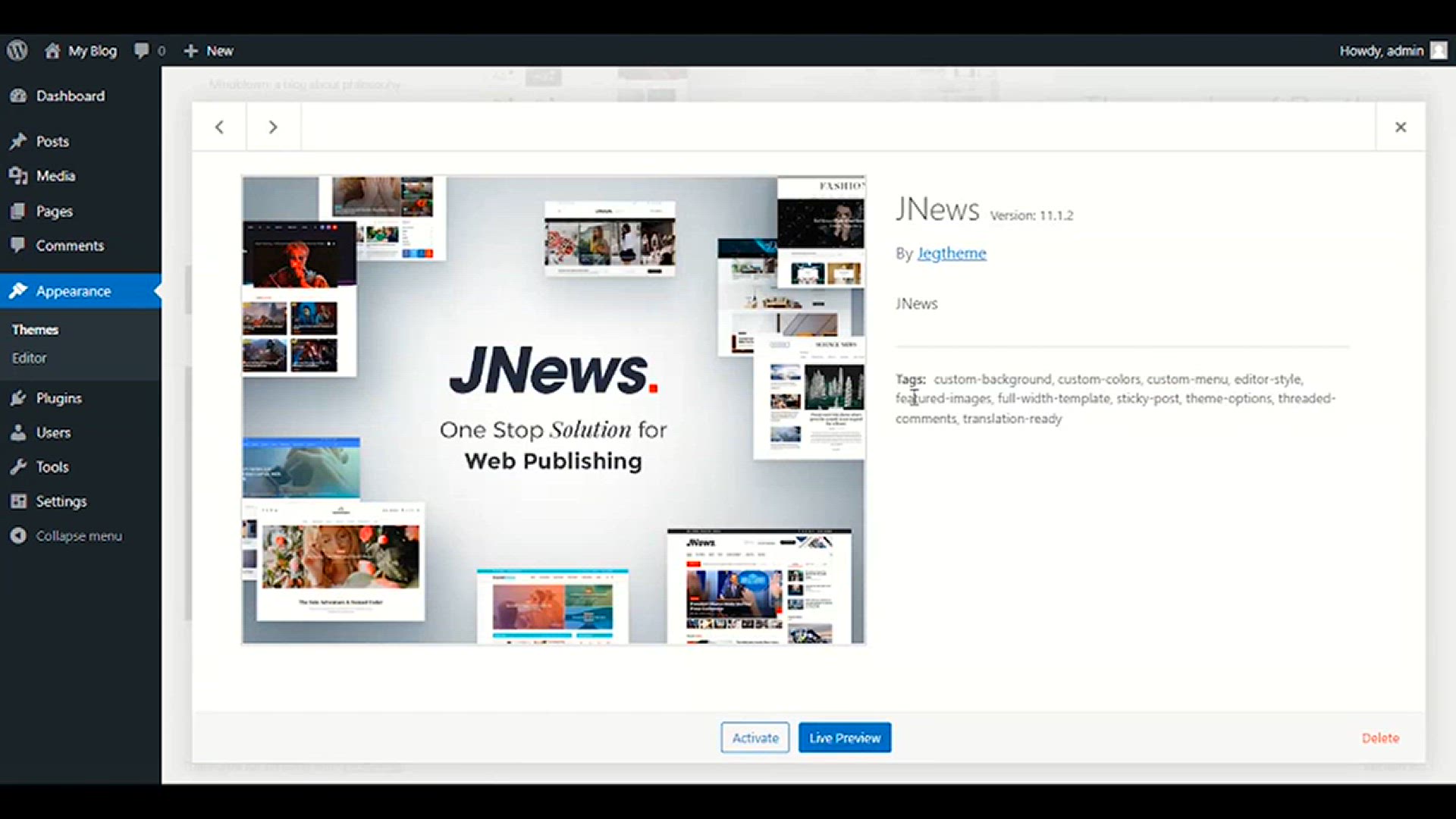Open Live Preview of JNews
Viewport: 1456px width, 819px height.
[x=844, y=737]
